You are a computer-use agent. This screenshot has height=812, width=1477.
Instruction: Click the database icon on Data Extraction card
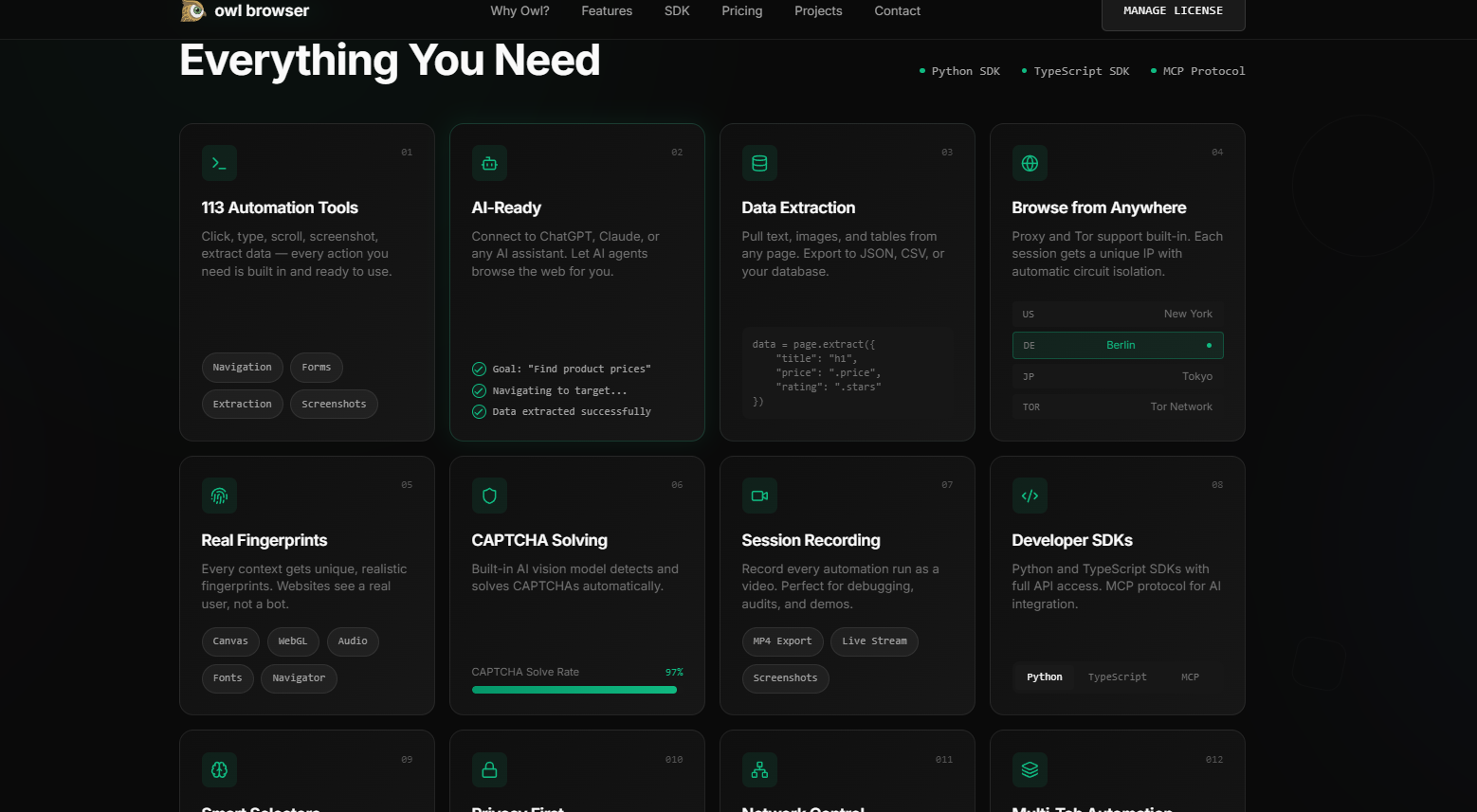(x=759, y=163)
